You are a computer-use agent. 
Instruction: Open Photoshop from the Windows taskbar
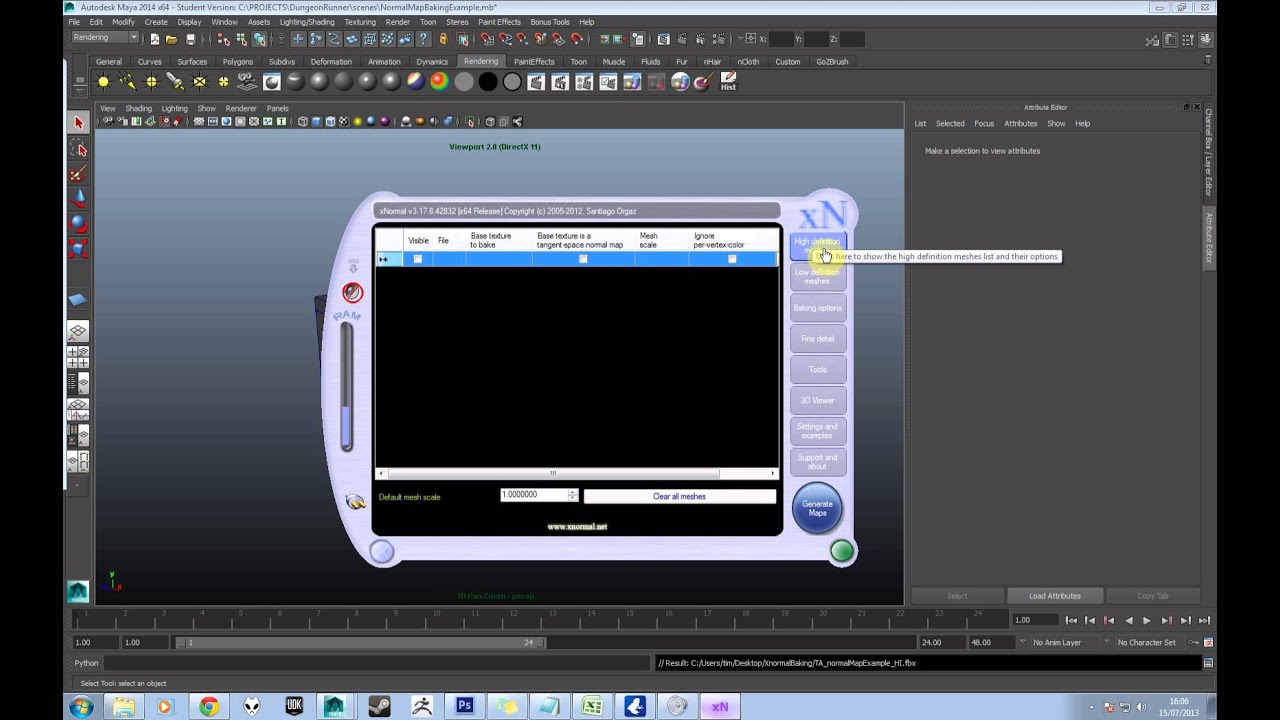[464, 706]
